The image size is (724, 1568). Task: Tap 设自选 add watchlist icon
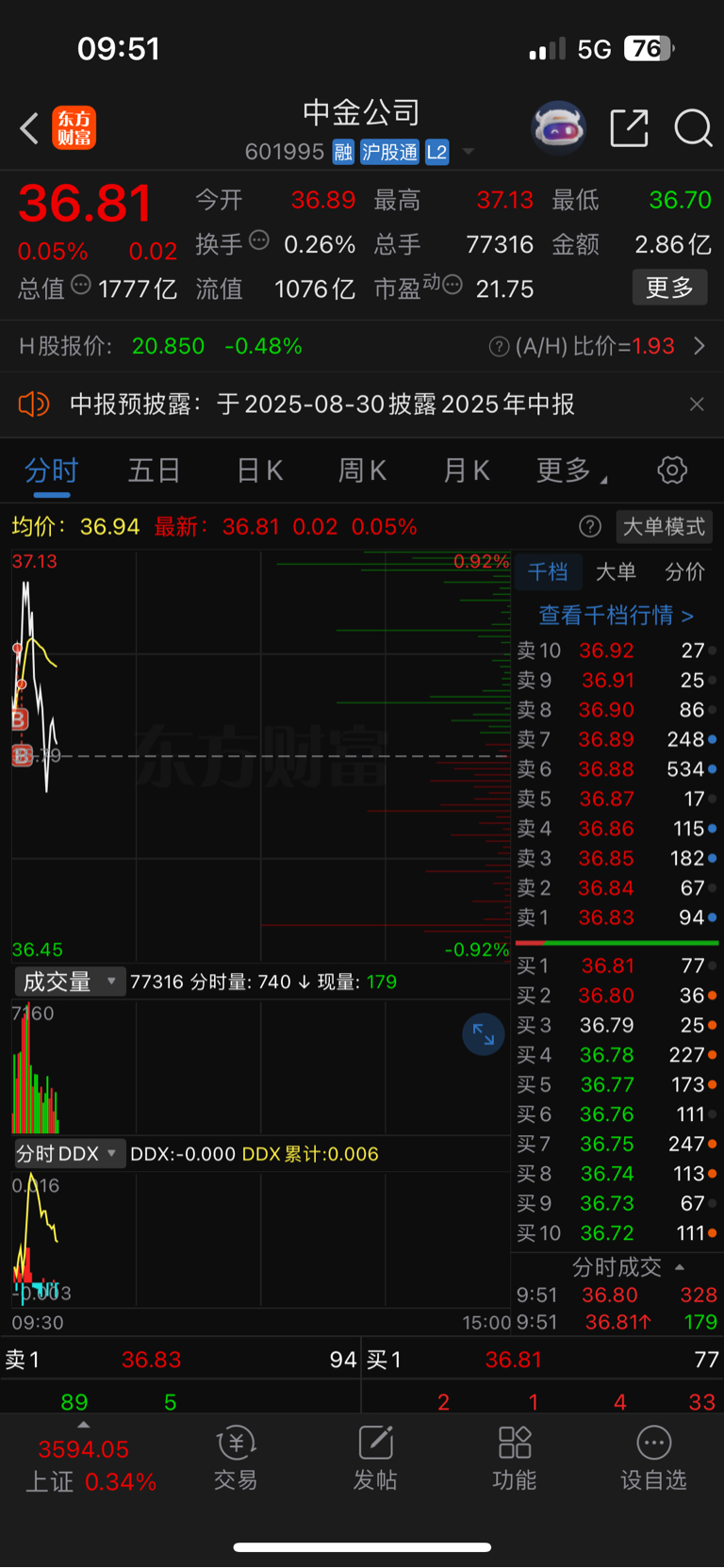(653, 1458)
